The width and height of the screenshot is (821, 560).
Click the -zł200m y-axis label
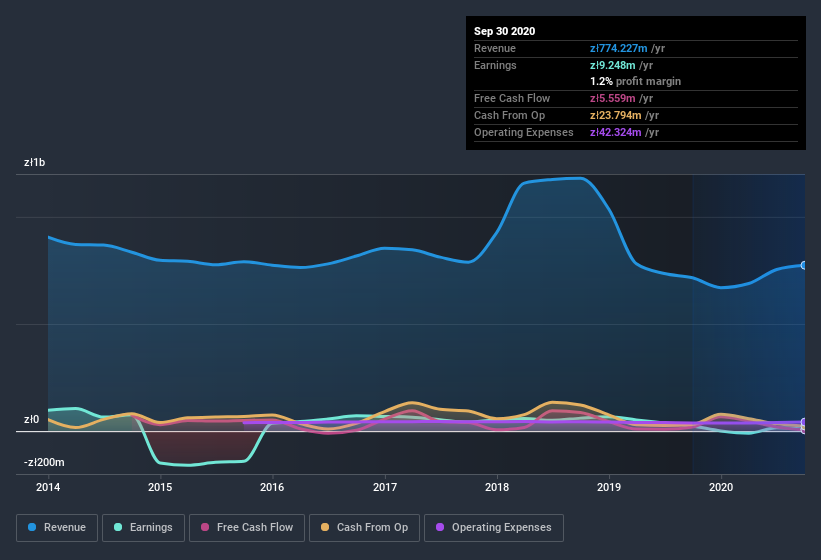[x=43, y=462]
